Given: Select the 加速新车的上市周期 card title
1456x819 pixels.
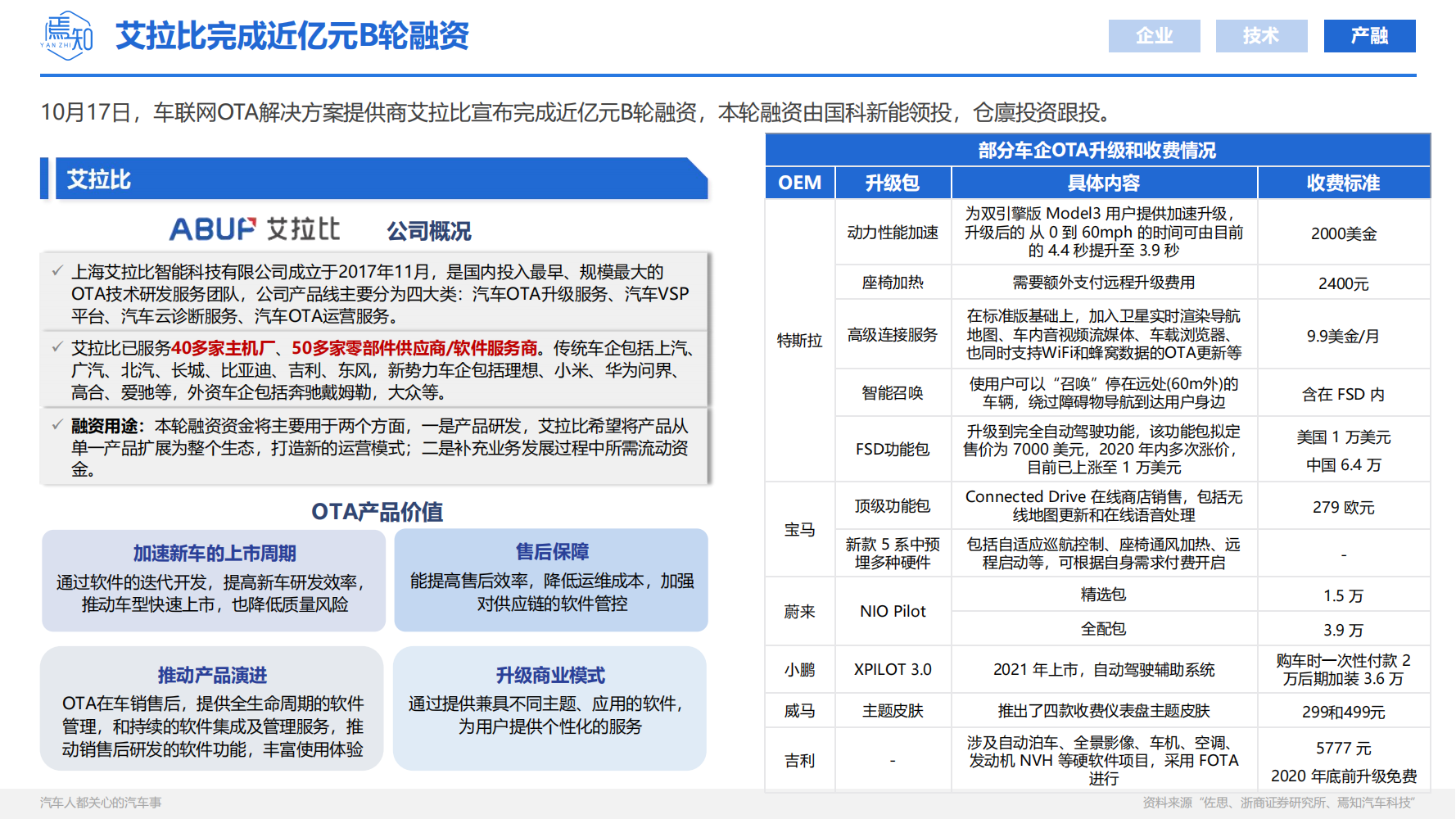Looking at the screenshot, I should 215,554.
